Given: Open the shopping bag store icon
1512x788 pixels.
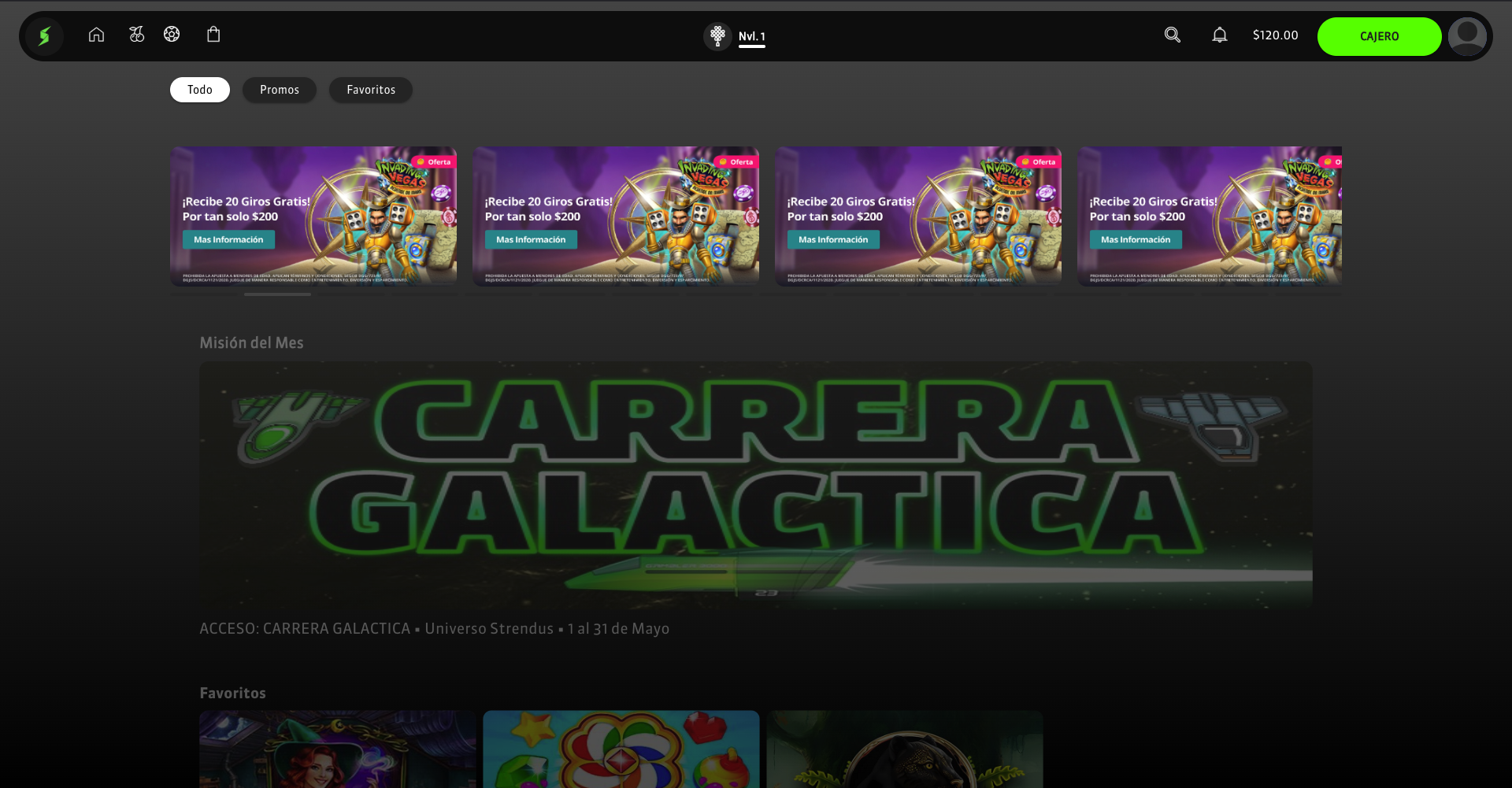Looking at the screenshot, I should [213, 35].
